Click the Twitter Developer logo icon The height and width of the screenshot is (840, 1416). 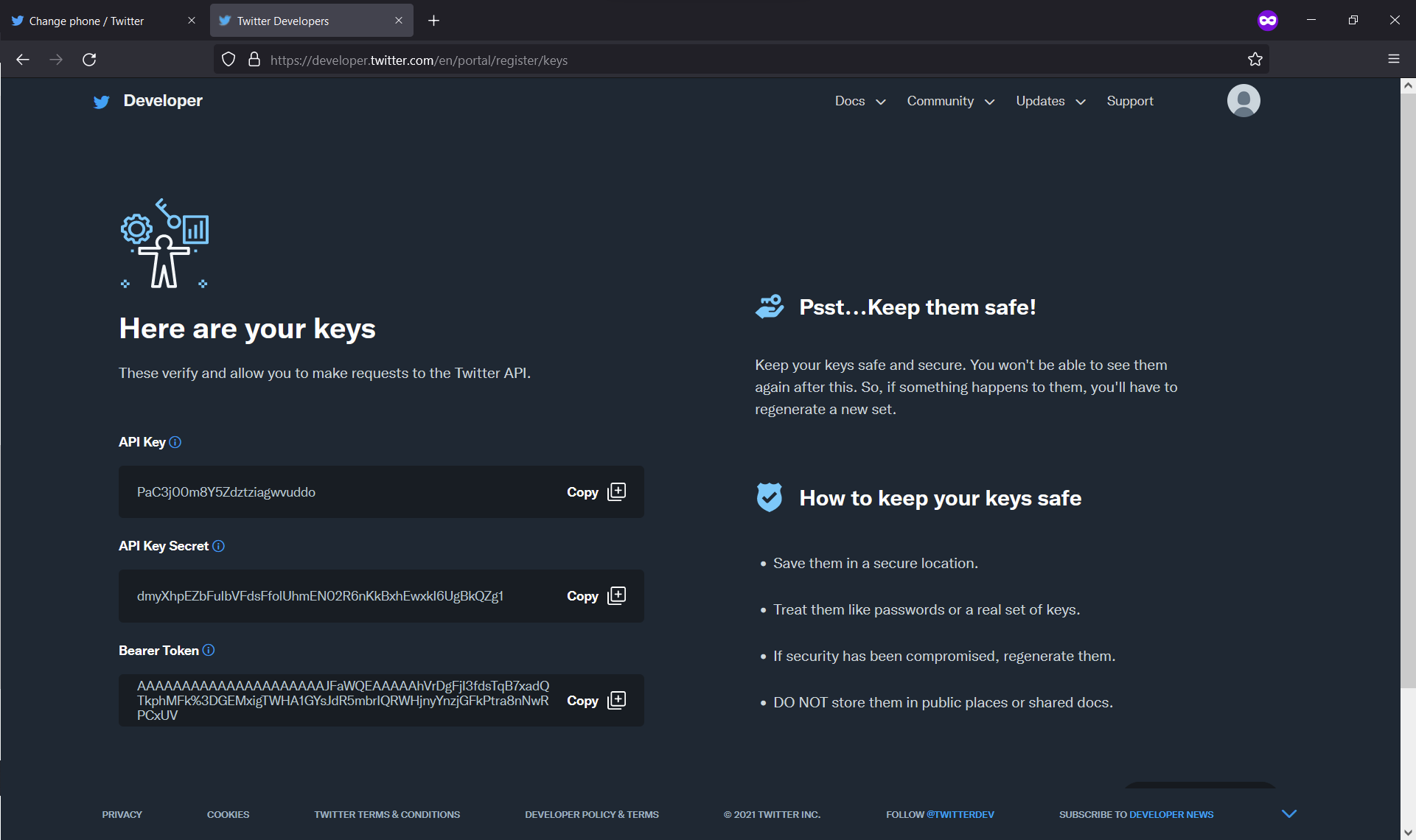[x=100, y=101]
